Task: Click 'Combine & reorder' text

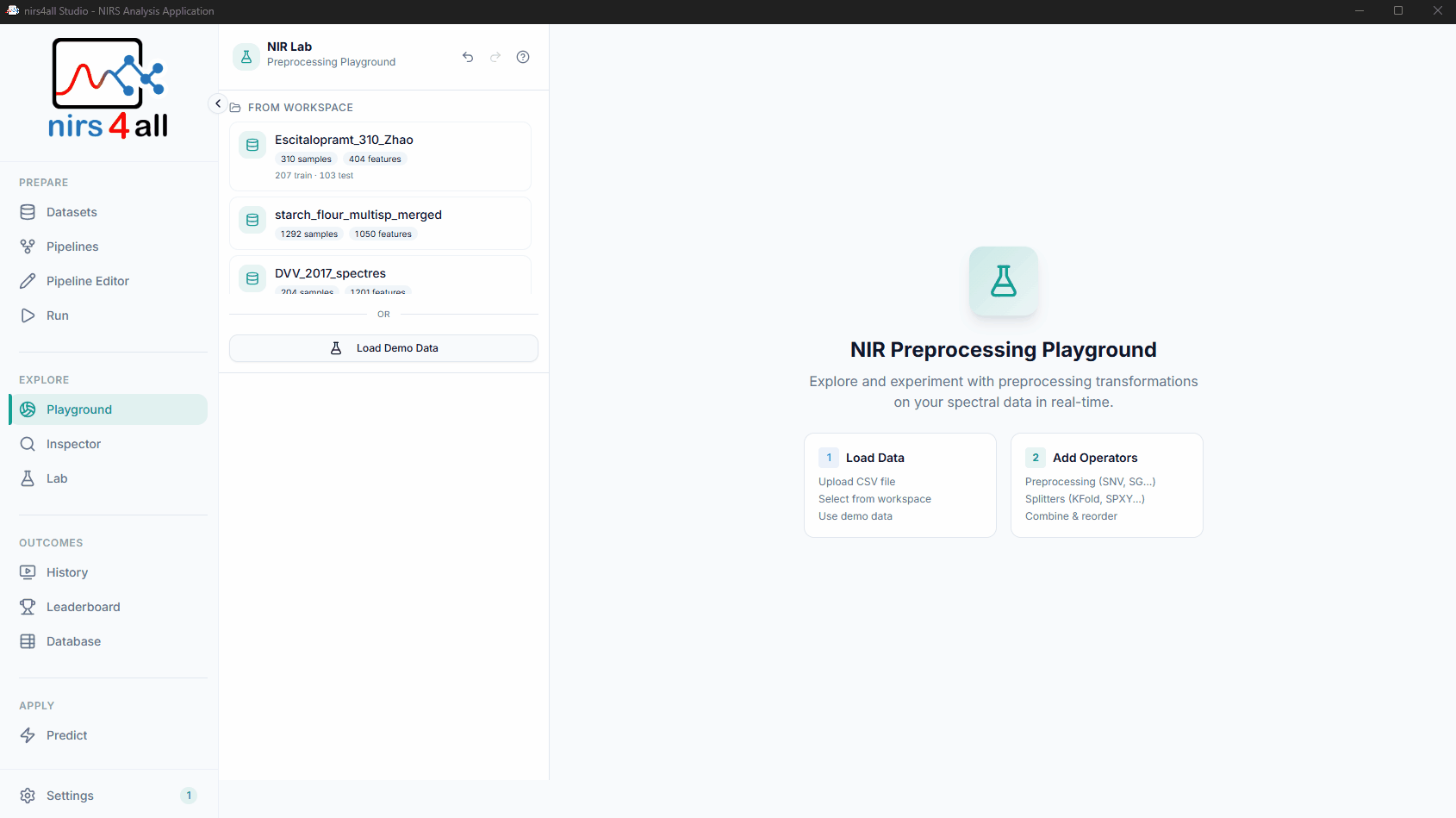Action: [1071, 516]
